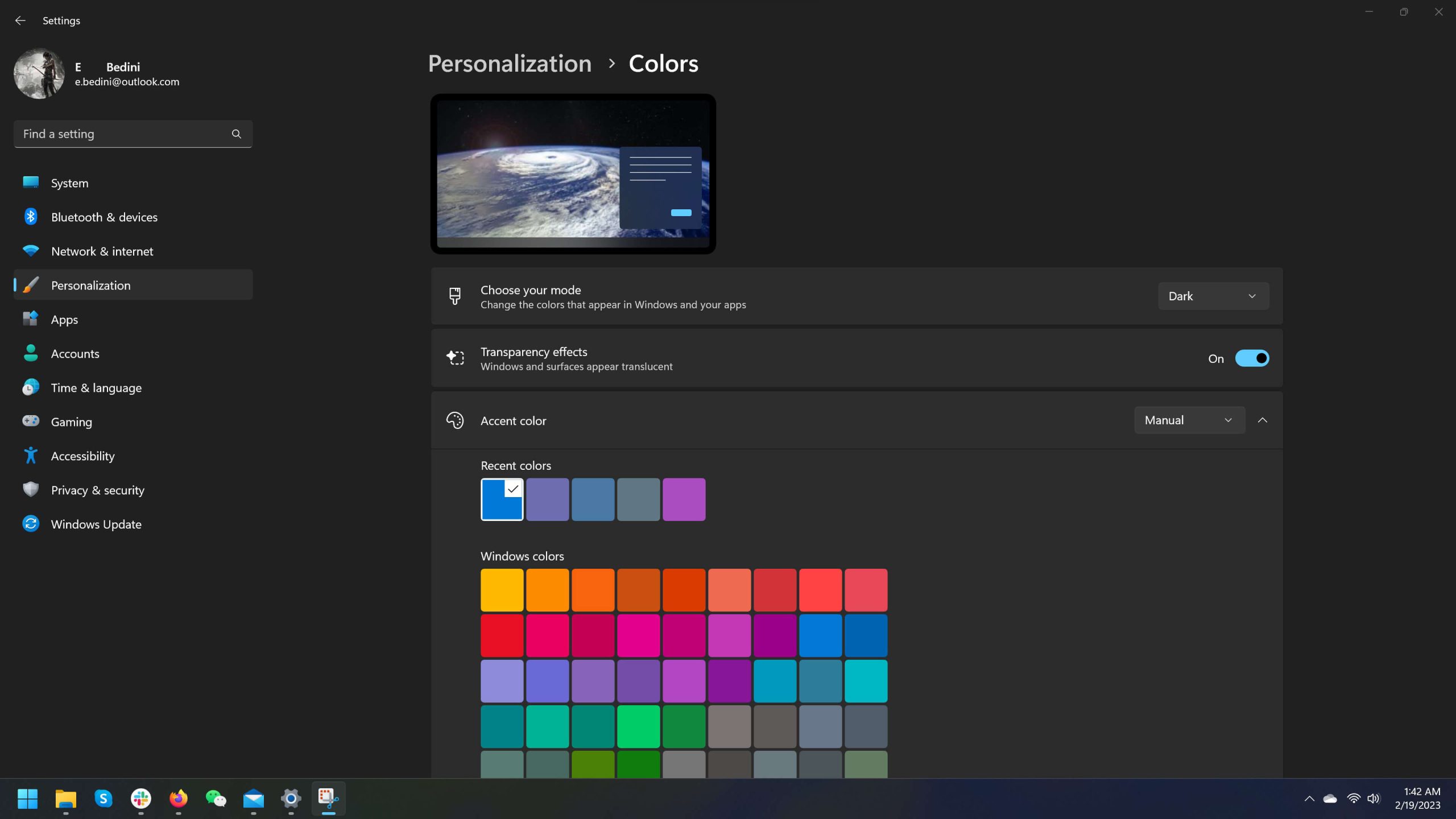The image size is (1456, 819).
Task: Click the Privacy & security icon
Action: pyautogui.click(x=30, y=490)
